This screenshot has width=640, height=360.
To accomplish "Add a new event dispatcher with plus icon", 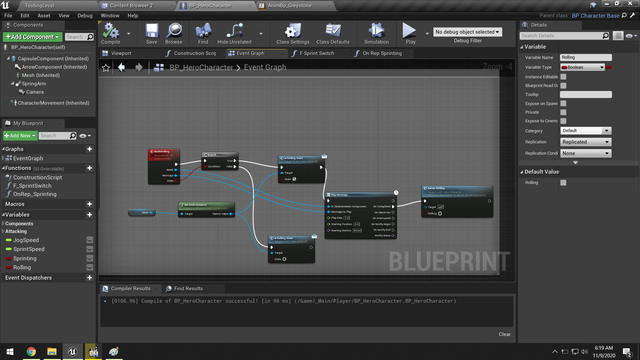I will pyautogui.click(x=89, y=278).
